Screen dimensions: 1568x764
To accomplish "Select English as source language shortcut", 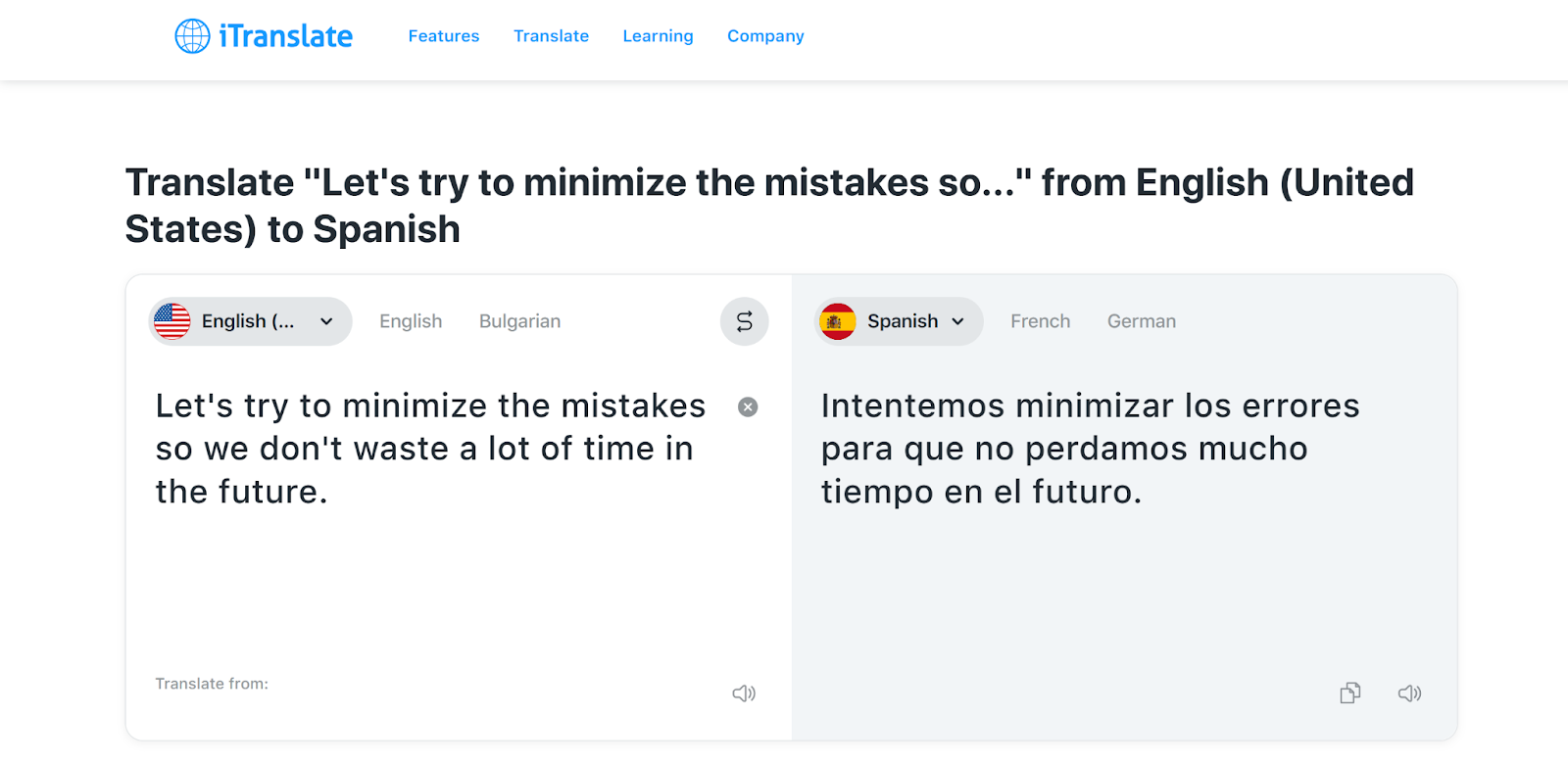I will [411, 321].
